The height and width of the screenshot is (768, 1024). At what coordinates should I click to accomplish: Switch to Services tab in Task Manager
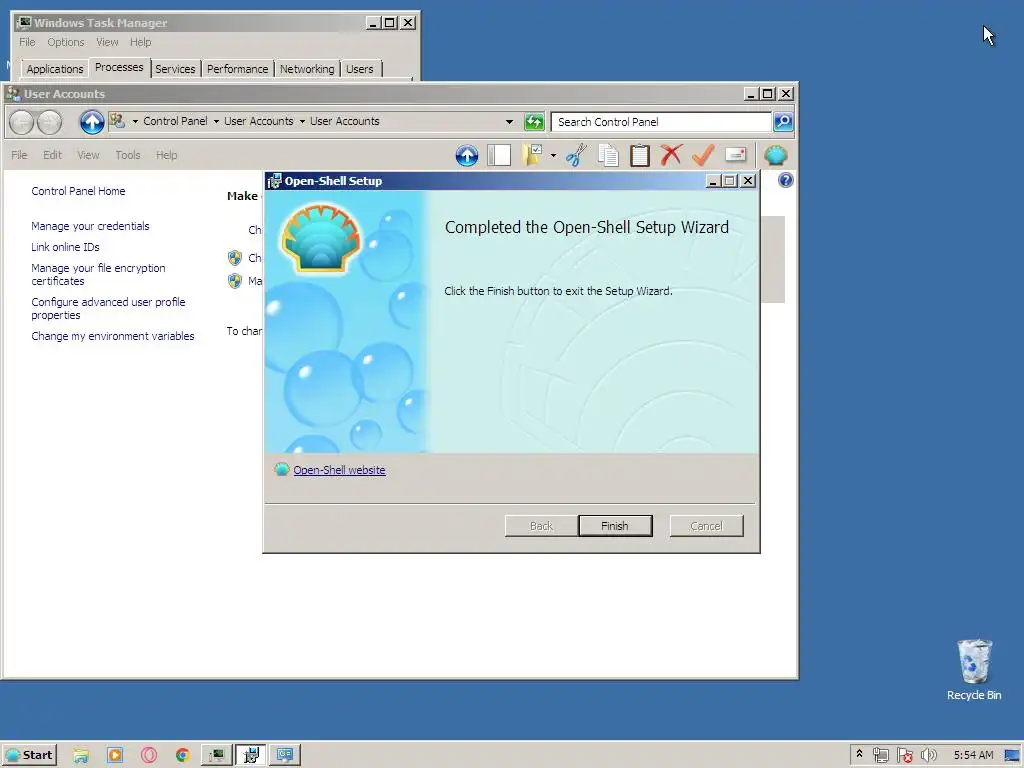pos(175,69)
